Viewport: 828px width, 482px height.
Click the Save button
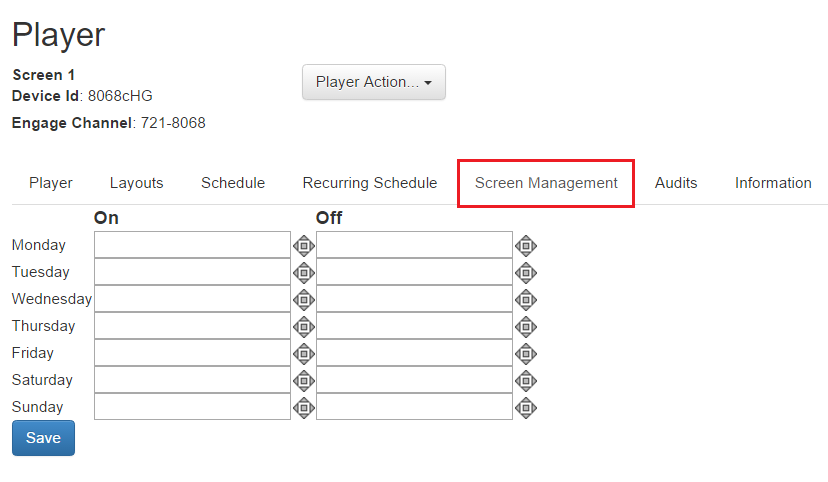pyautogui.click(x=43, y=438)
